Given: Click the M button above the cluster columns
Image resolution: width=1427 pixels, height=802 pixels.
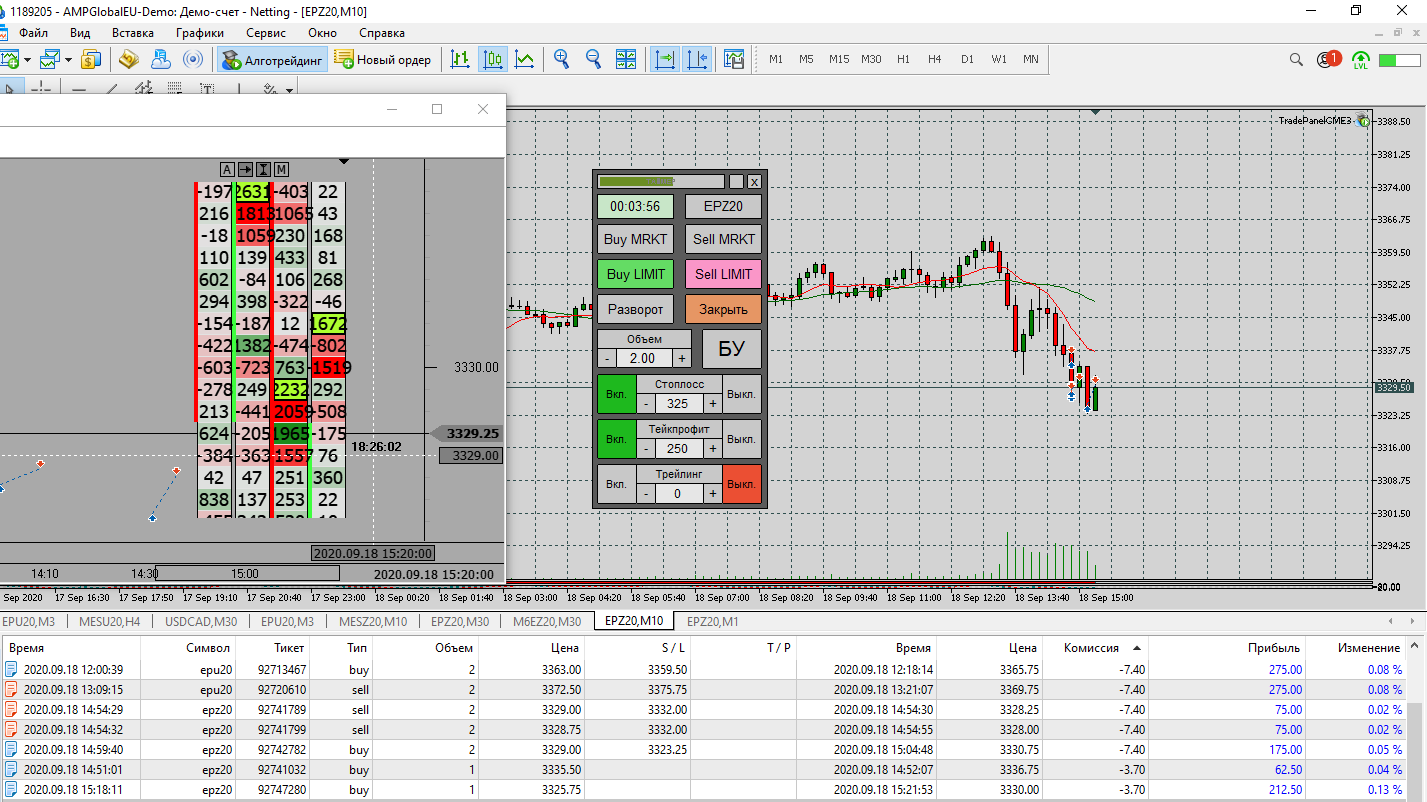Looking at the screenshot, I should (x=281, y=169).
